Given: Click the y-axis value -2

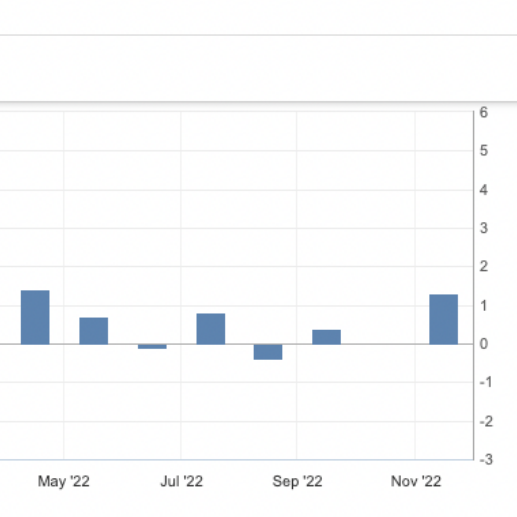Looking at the screenshot, I should coord(486,421).
